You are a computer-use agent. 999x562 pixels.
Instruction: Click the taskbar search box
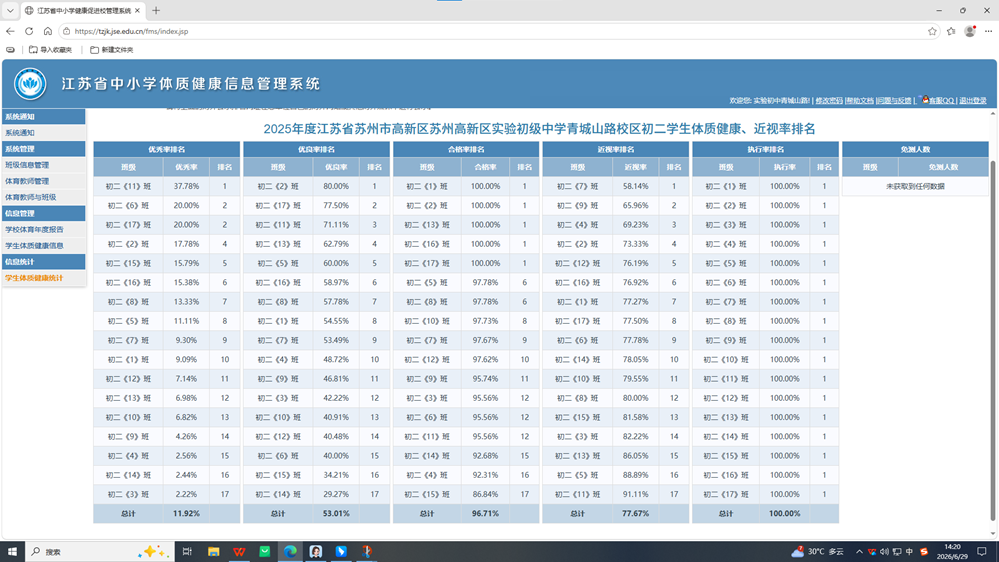[99, 552]
